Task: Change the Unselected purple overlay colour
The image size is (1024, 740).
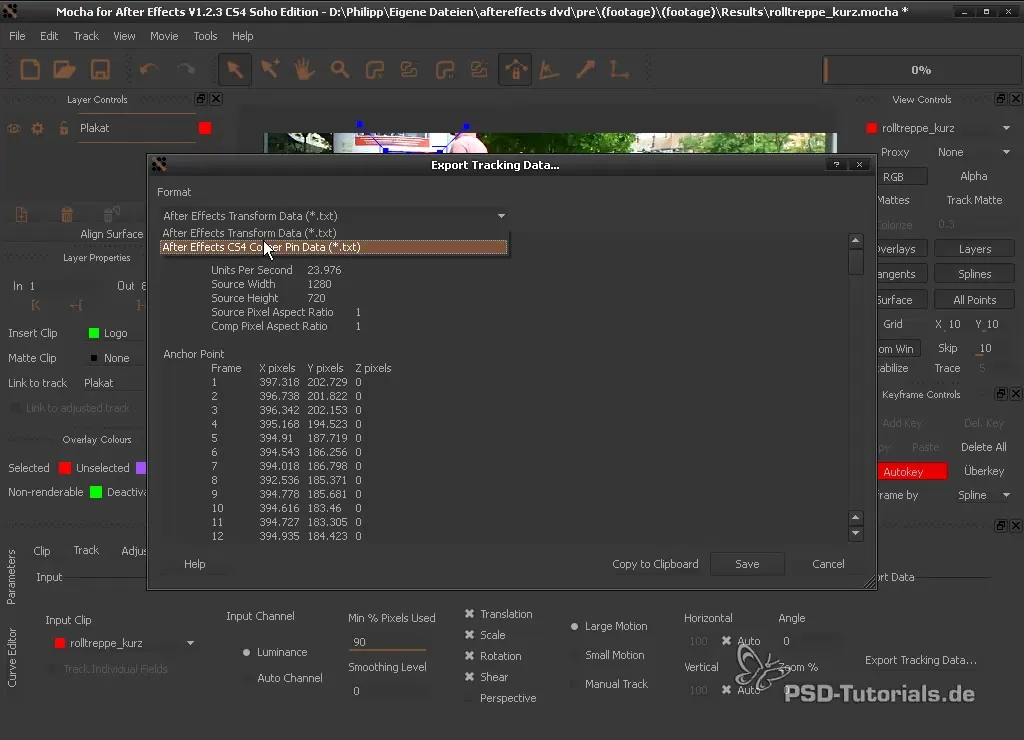Action: pyautogui.click(x=141, y=468)
